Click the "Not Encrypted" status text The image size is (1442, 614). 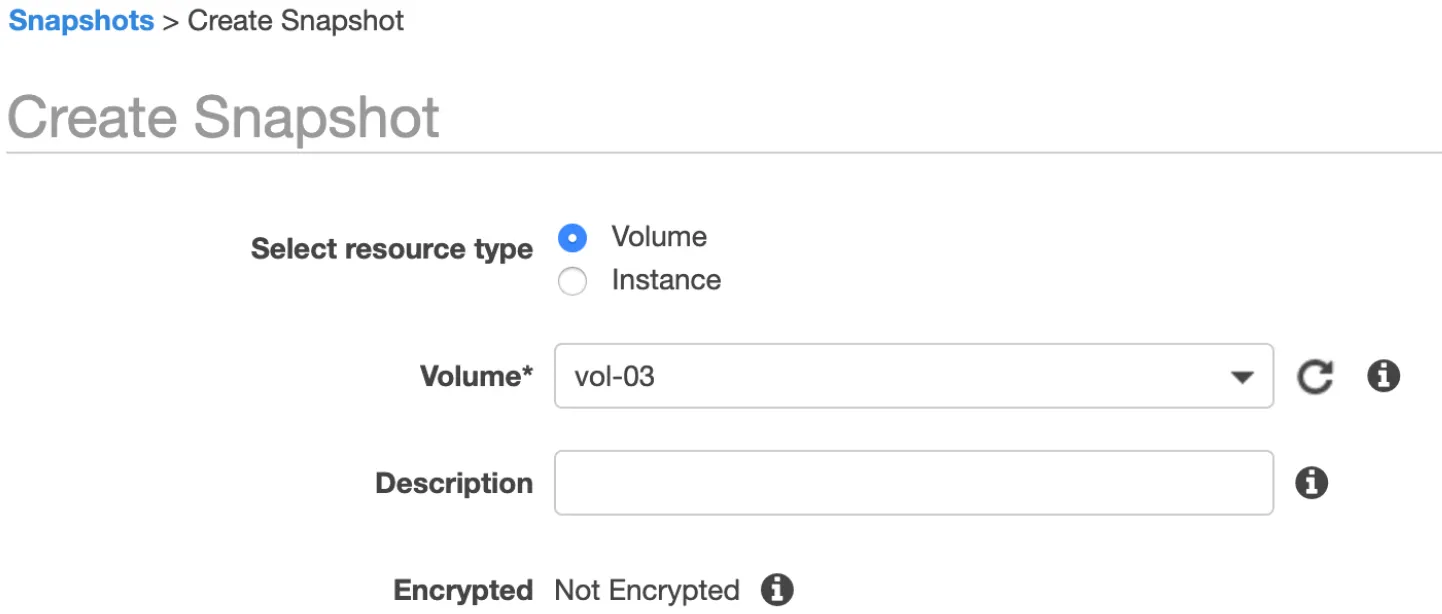pyautogui.click(x=647, y=591)
